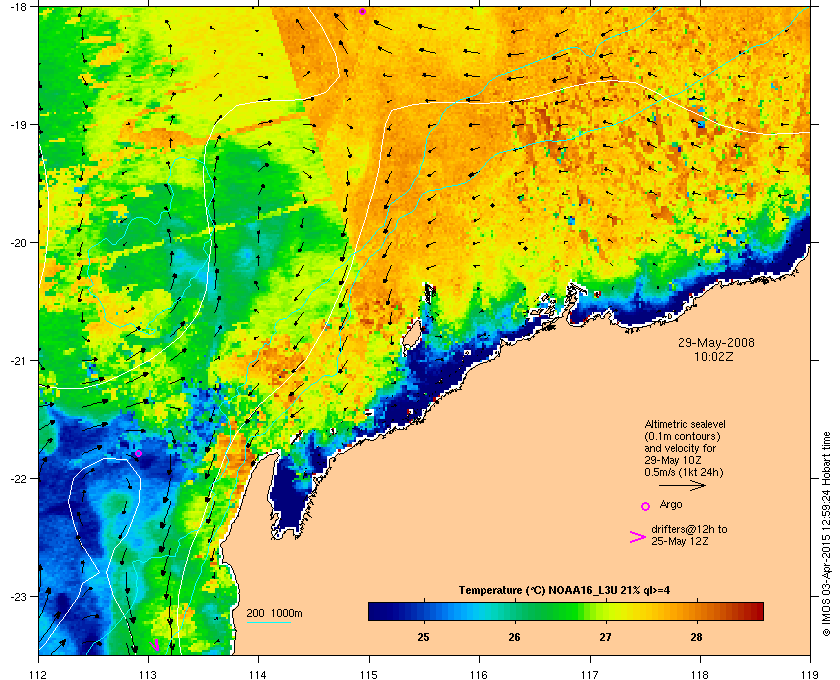
Task: Click the drifters@12h legend text
Action: coord(689,535)
